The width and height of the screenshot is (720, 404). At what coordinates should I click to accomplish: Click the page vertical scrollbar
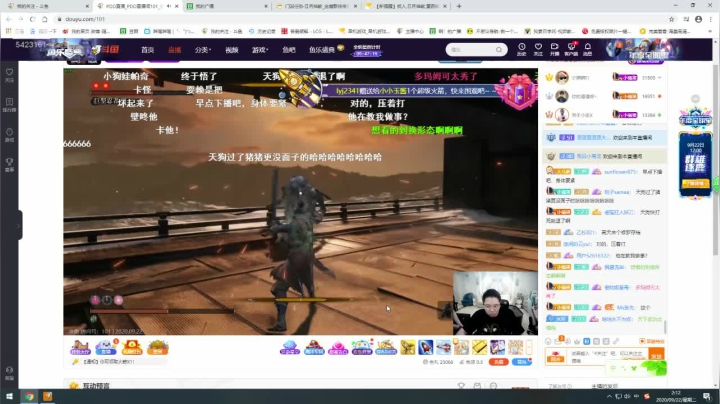point(715,161)
